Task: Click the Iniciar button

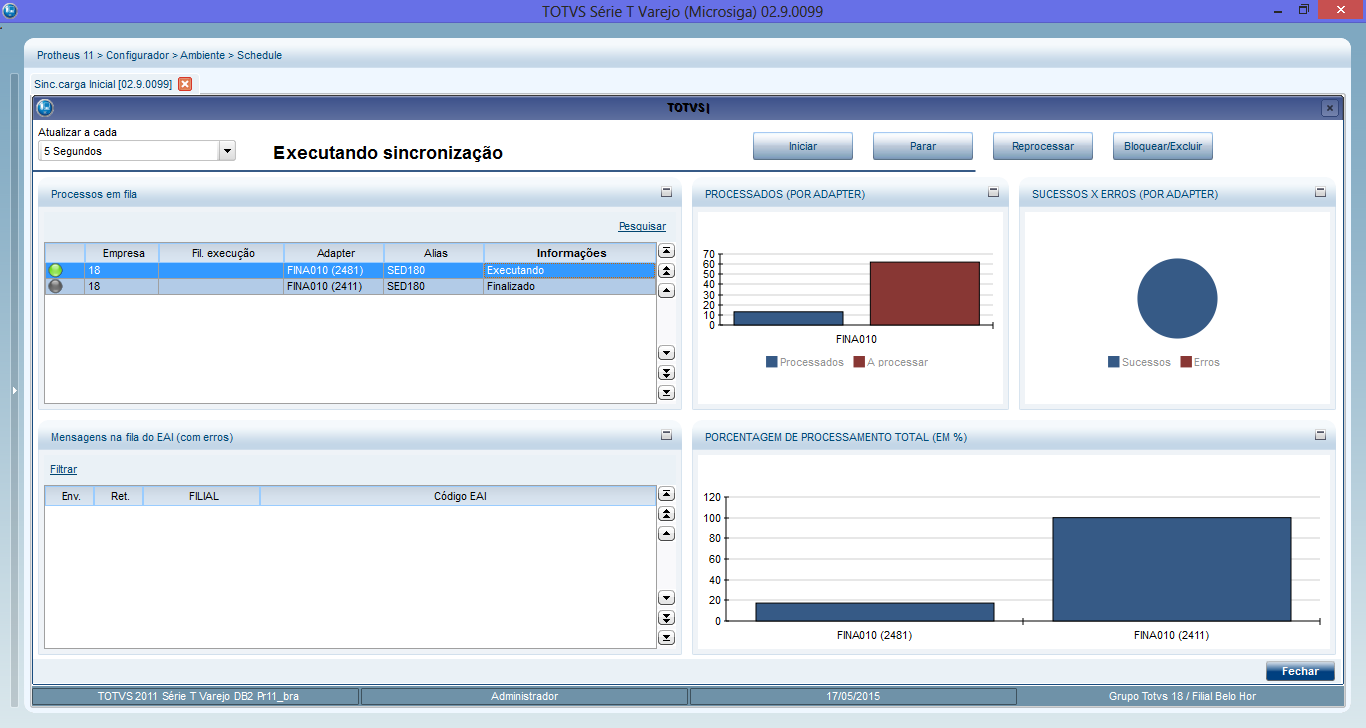Action: click(803, 146)
